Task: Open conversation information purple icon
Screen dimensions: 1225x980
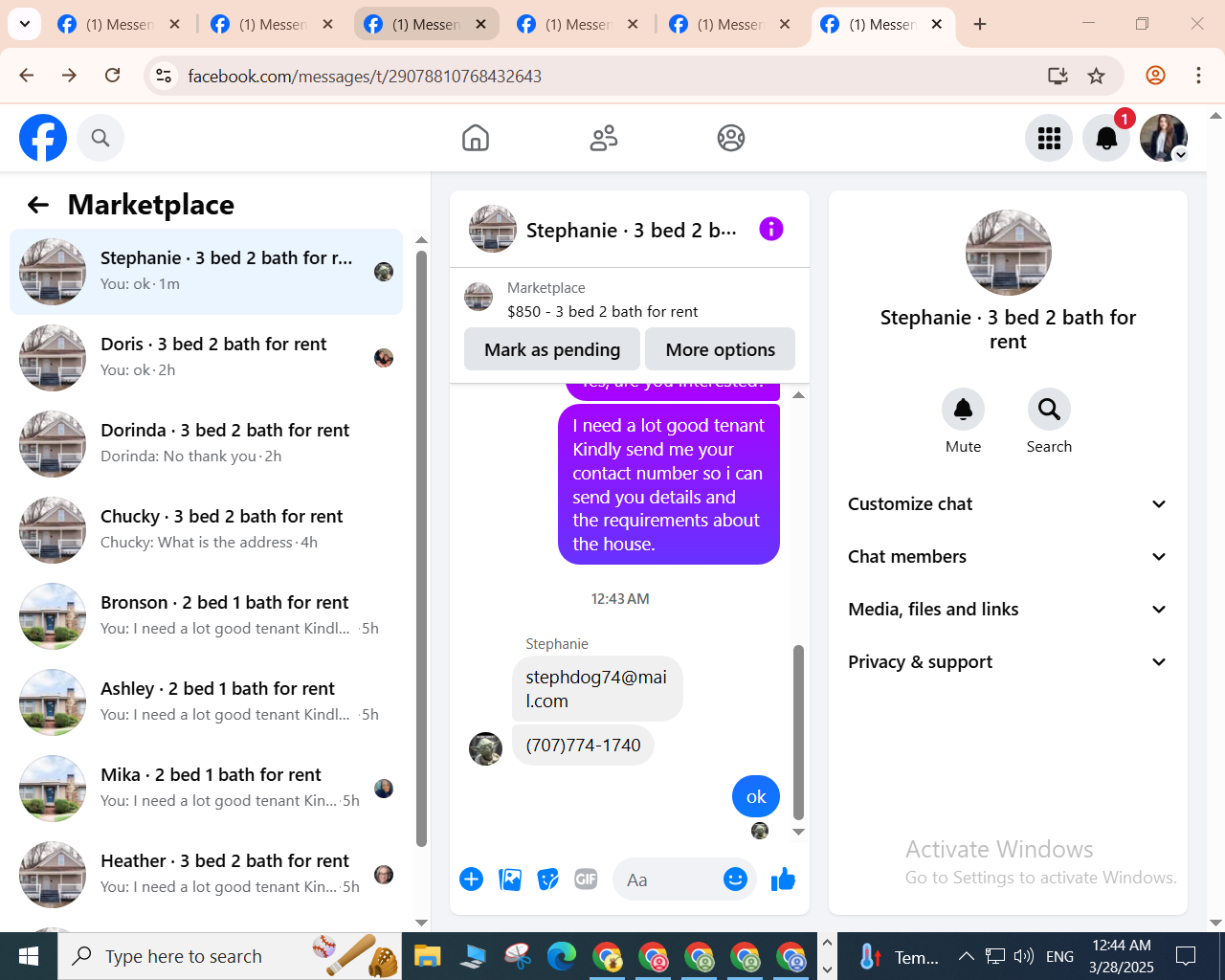Action: [x=771, y=229]
